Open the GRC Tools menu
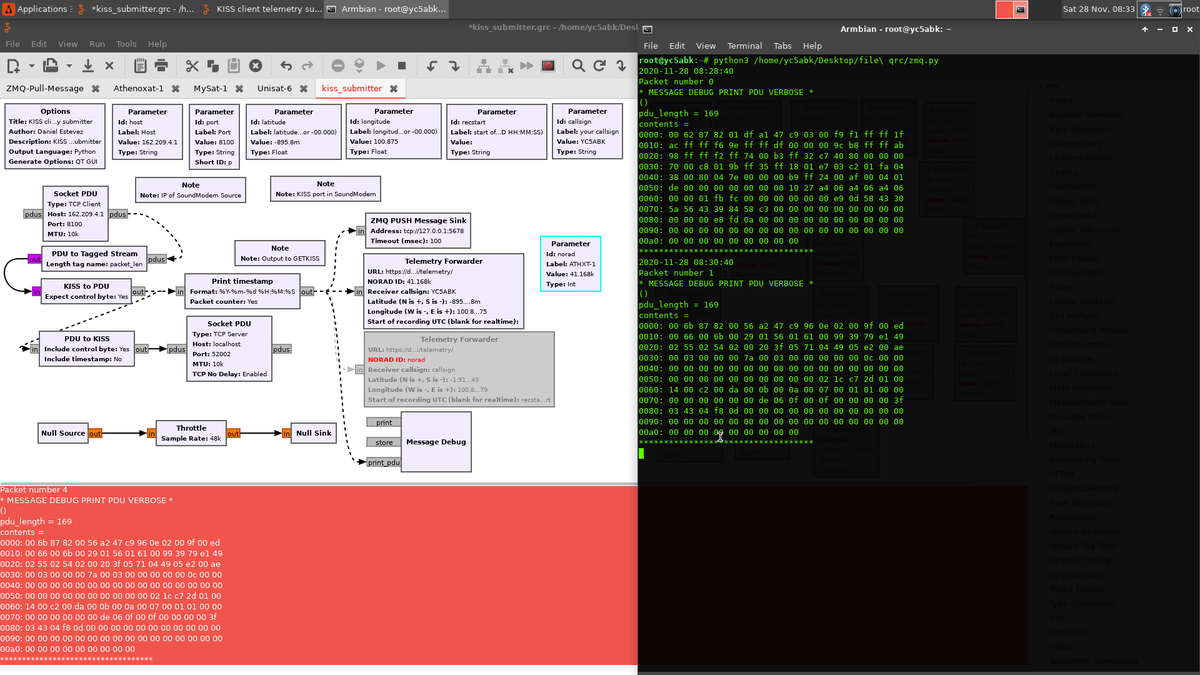This screenshot has height=675, width=1200. (x=126, y=44)
